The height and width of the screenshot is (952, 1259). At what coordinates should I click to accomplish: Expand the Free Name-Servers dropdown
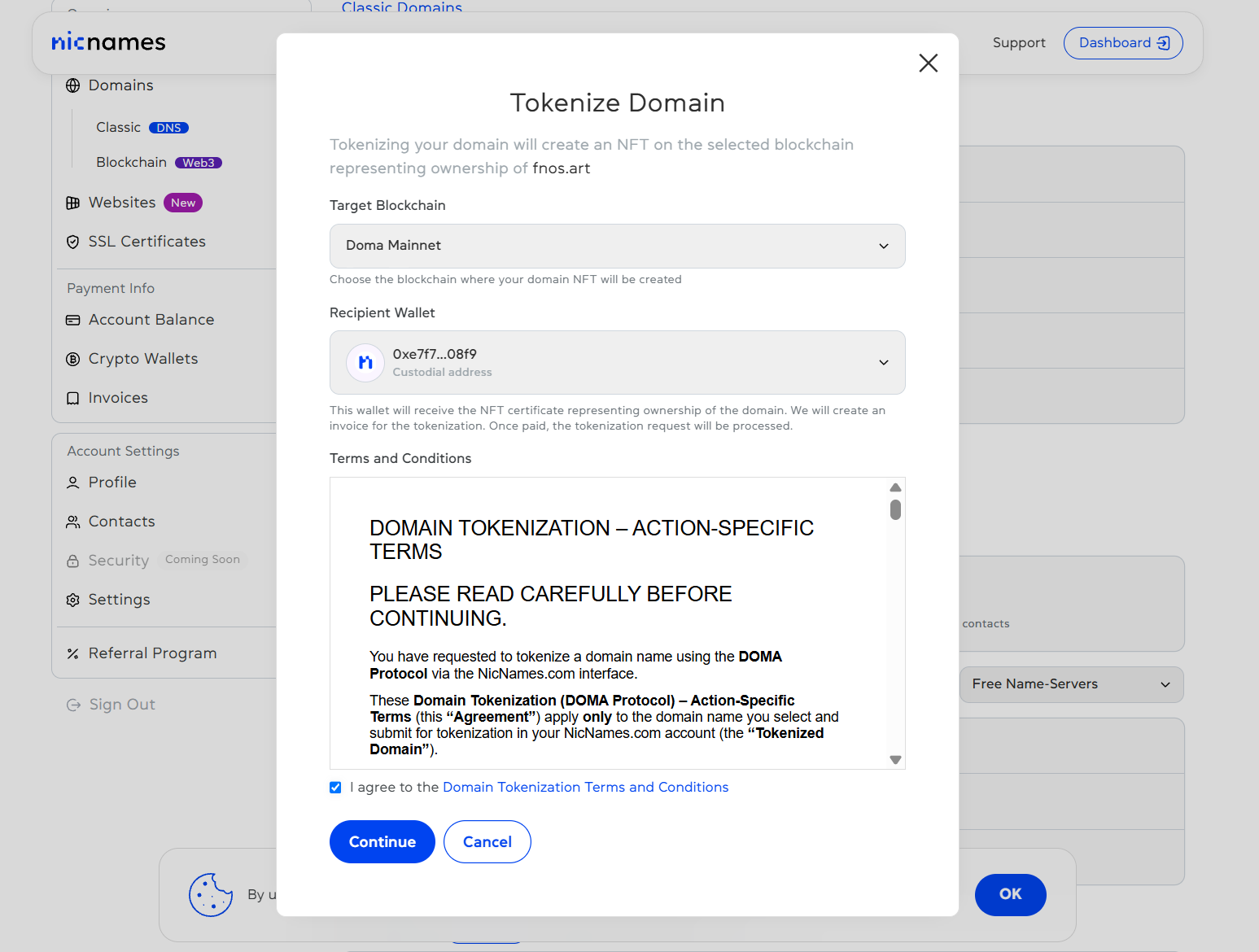click(1072, 684)
